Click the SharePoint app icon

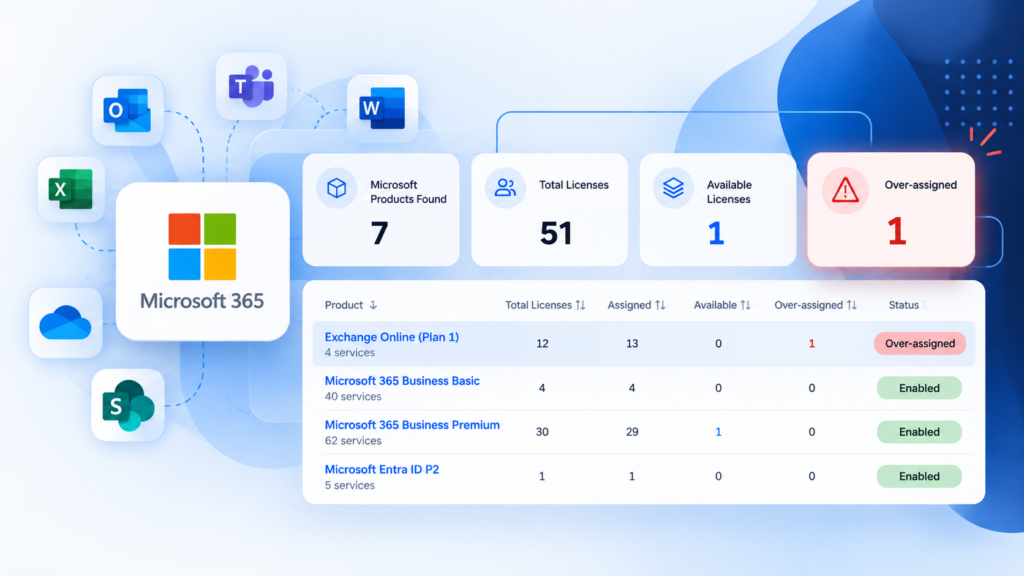128,405
